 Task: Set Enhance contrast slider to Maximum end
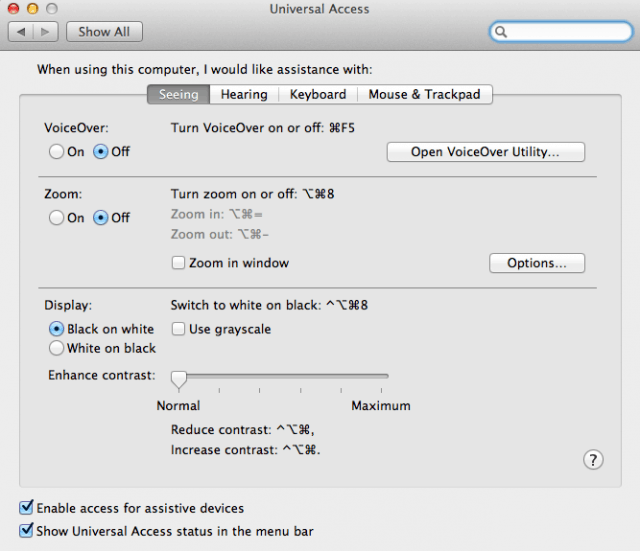click(382, 376)
